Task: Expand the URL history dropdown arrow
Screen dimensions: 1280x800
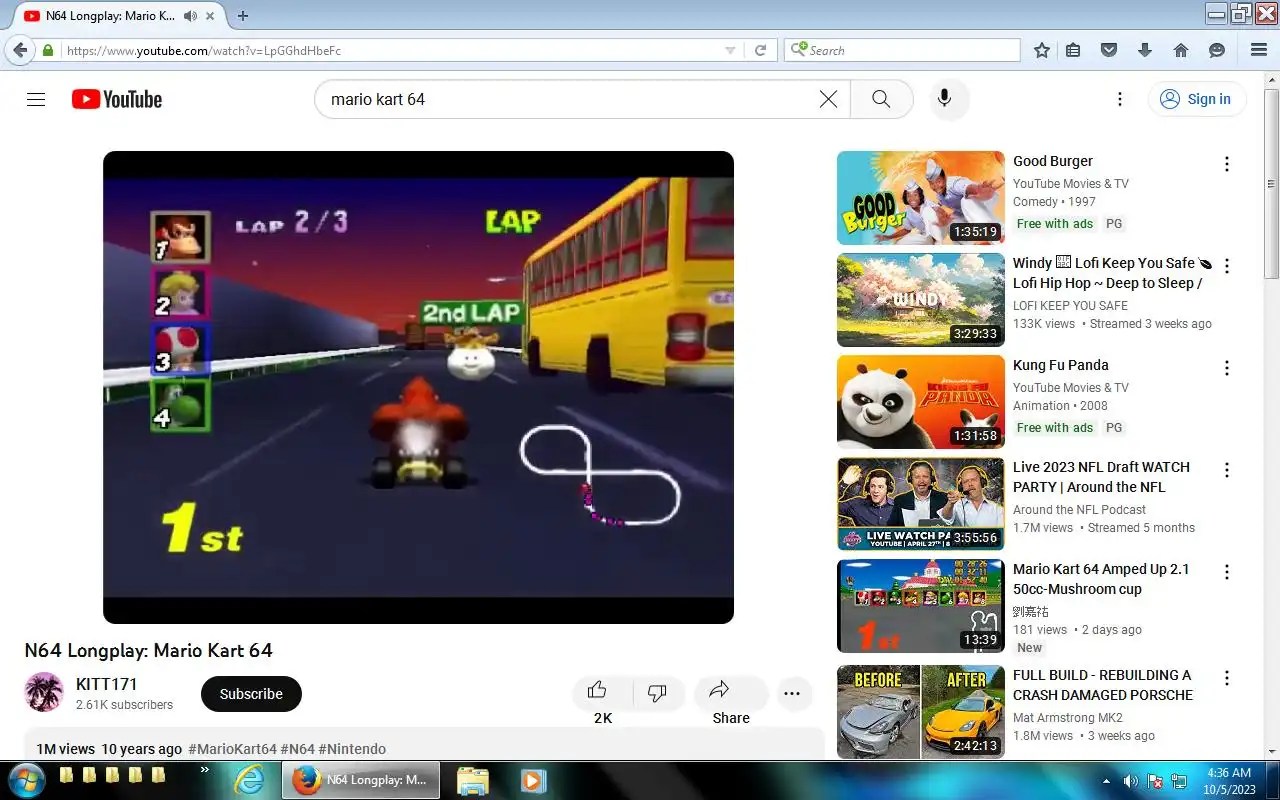Action: 730,50
